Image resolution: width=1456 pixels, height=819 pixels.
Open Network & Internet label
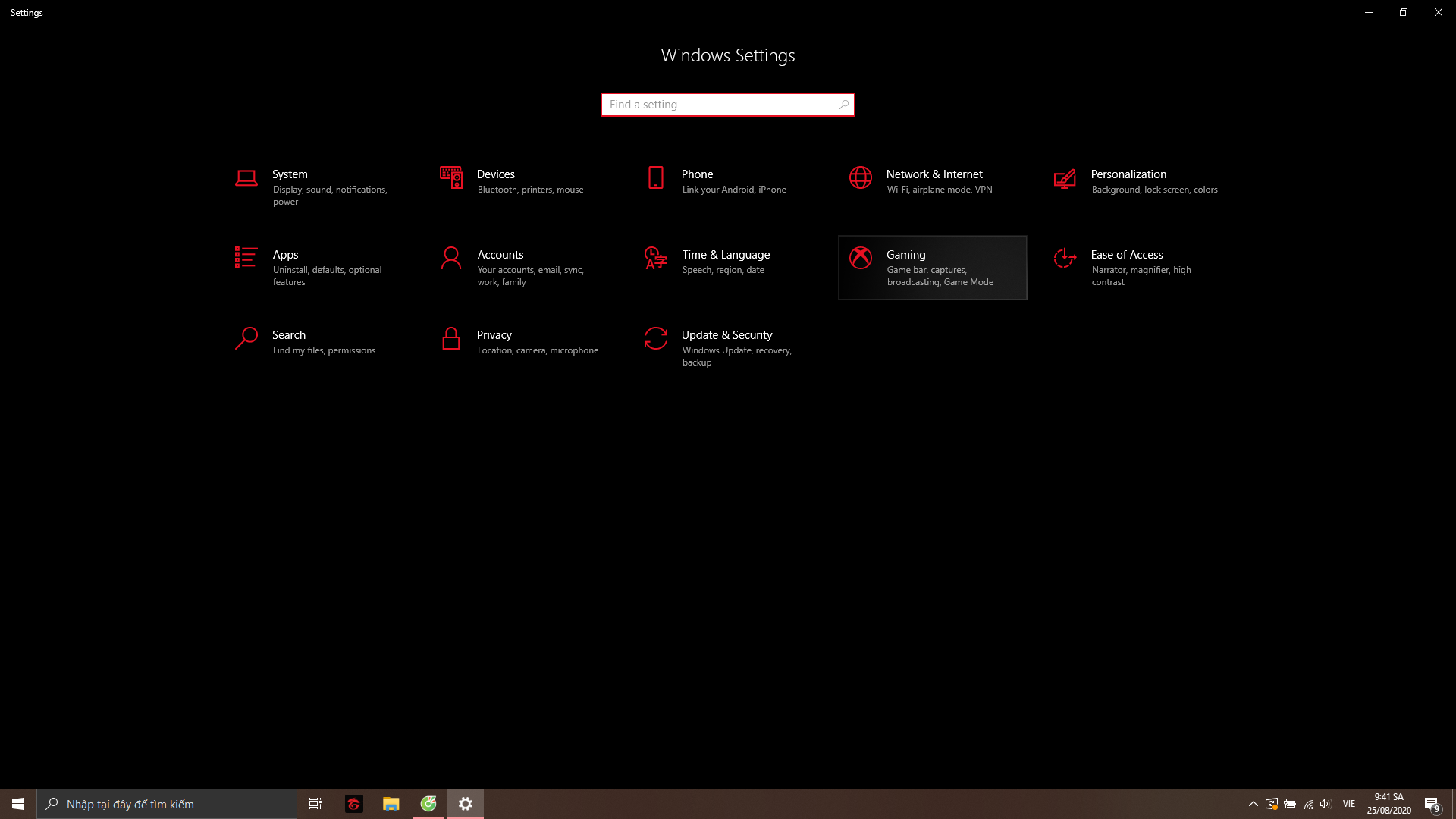934,174
